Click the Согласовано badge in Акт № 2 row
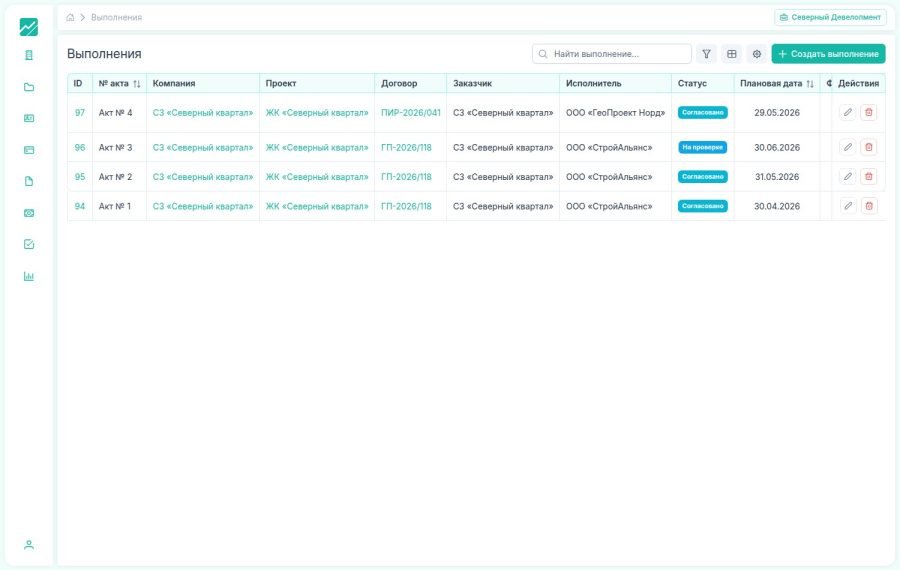Image resolution: width=900 pixels, height=570 pixels. pyautogui.click(x=703, y=177)
